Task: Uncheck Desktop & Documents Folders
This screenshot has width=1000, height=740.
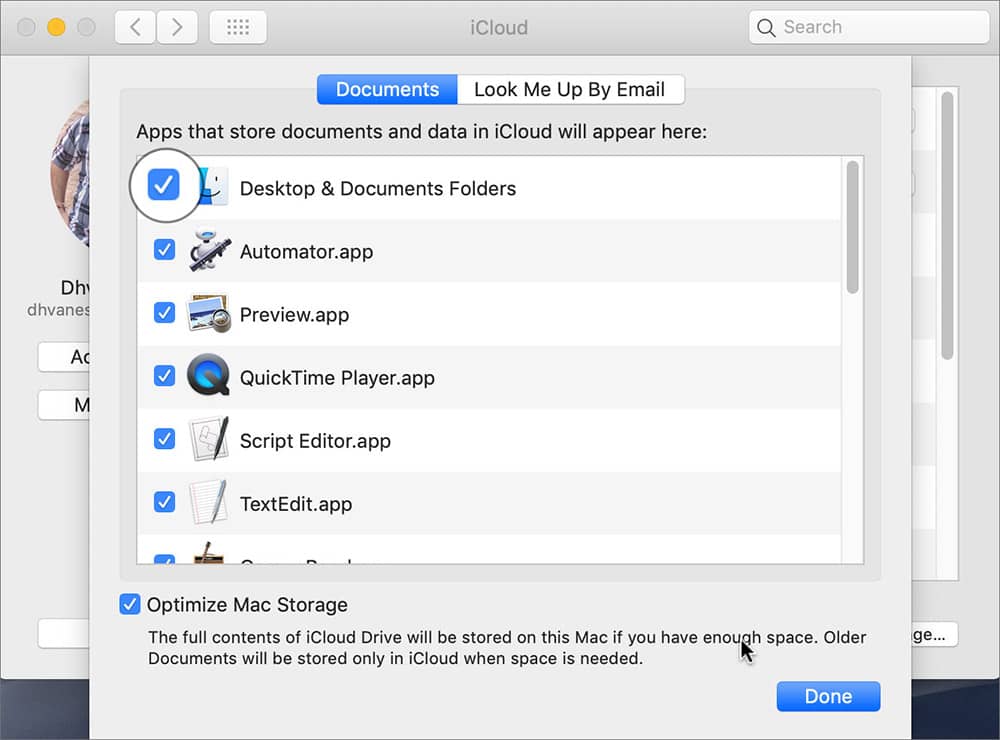Action: [164, 184]
